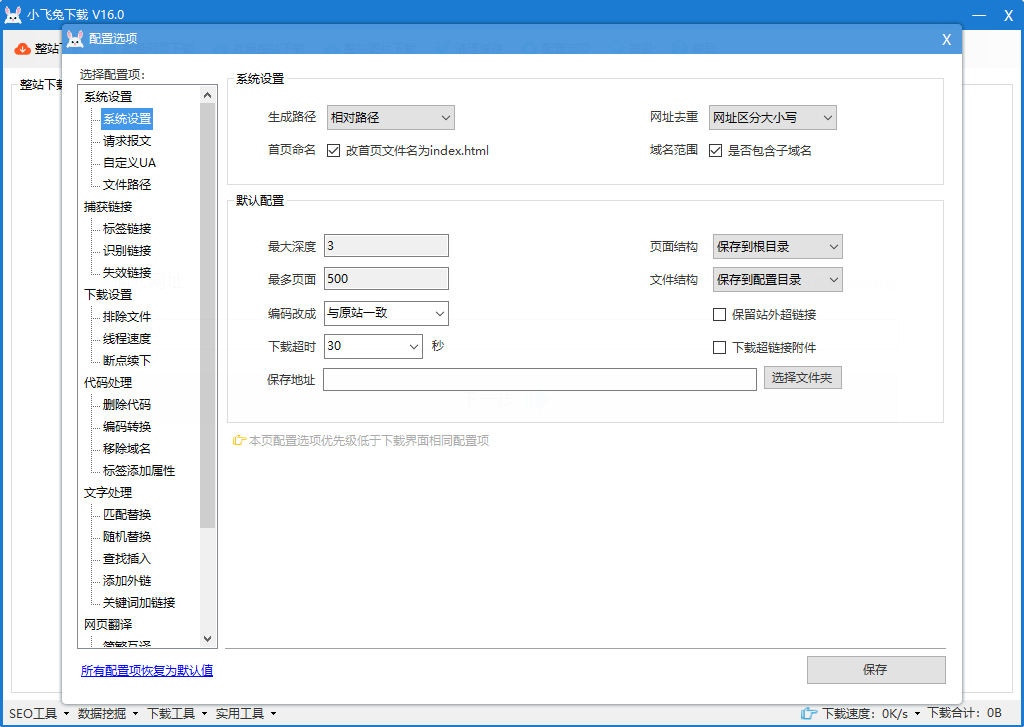1024x727 pixels.
Task: Select 标签添加属性 in the config tree
Action: (138, 471)
